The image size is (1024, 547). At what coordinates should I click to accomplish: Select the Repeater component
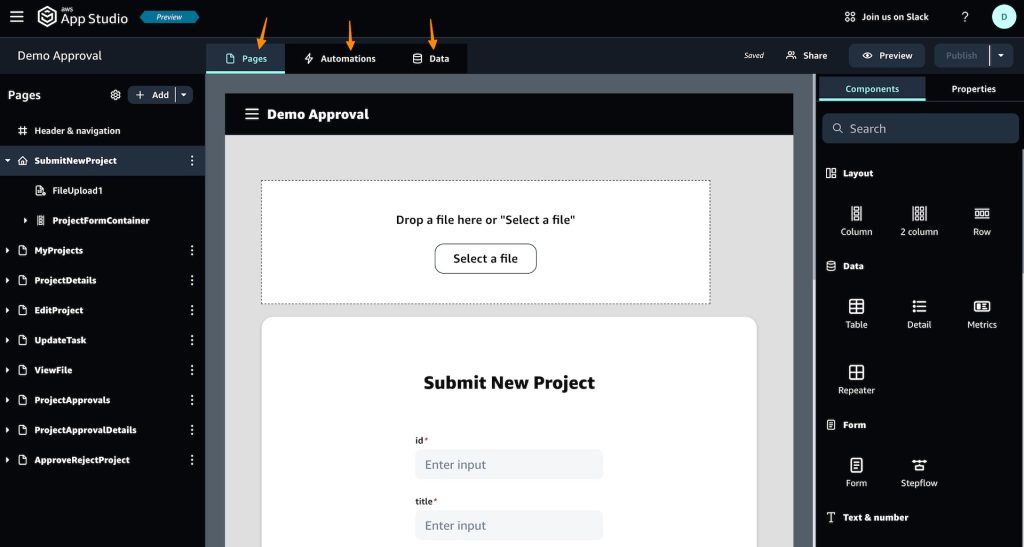[856, 379]
